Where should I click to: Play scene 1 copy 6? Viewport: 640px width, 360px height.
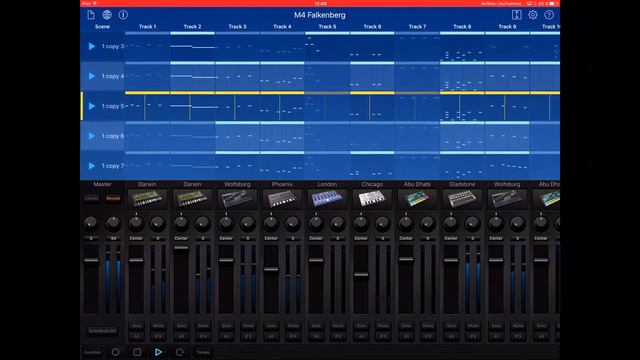pos(92,136)
